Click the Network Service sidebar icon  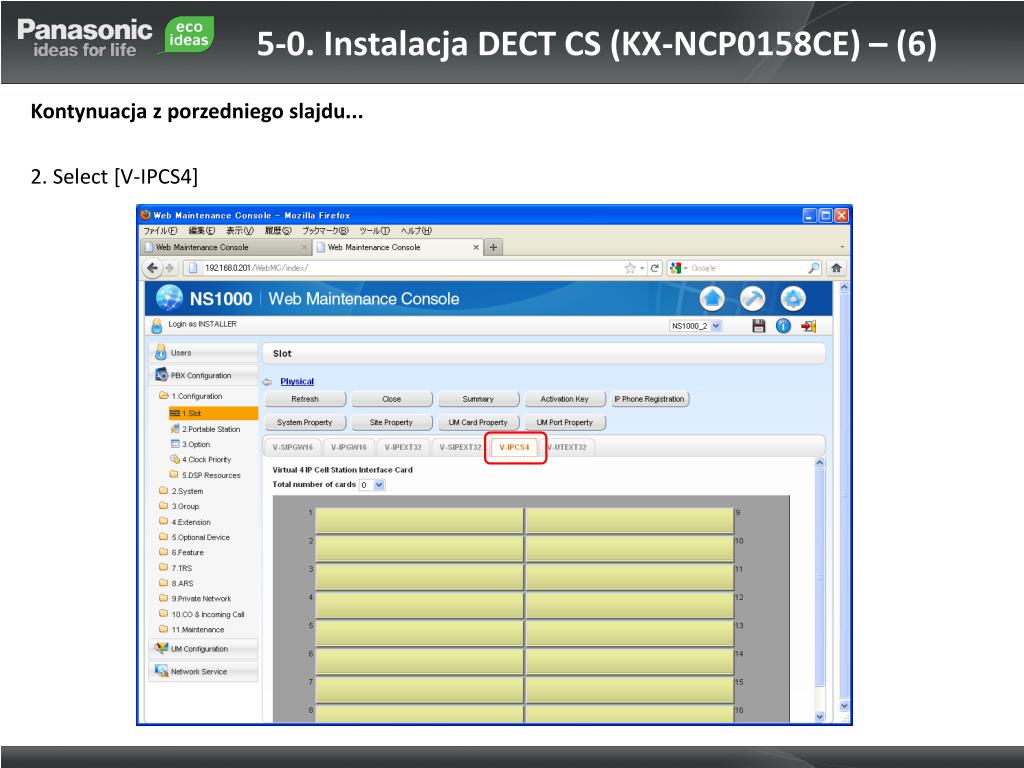pyautogui.click(x=161, y=671)
